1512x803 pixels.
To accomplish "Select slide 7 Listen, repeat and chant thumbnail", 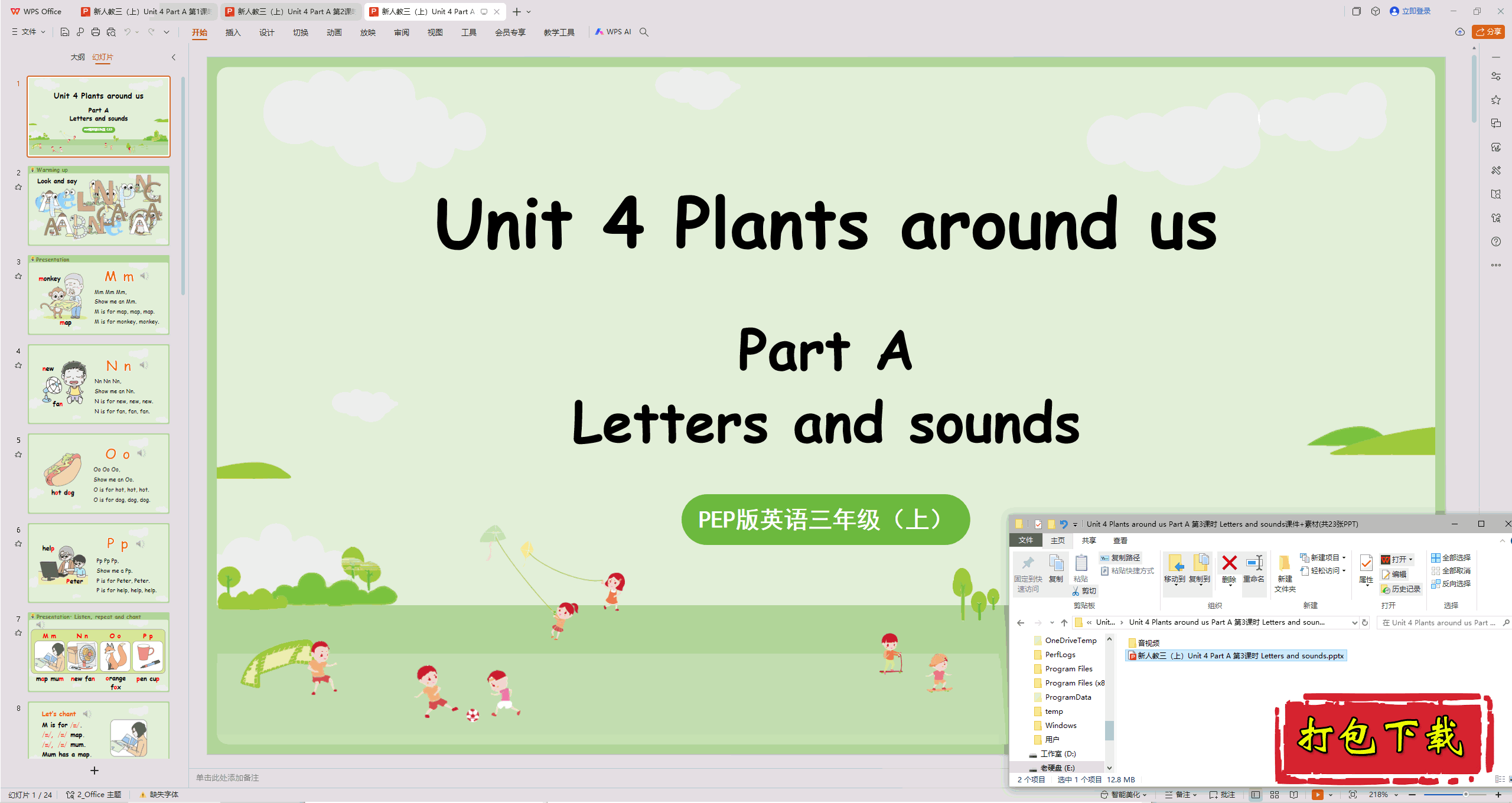I will pyautogui.click(x=99, y=652).
